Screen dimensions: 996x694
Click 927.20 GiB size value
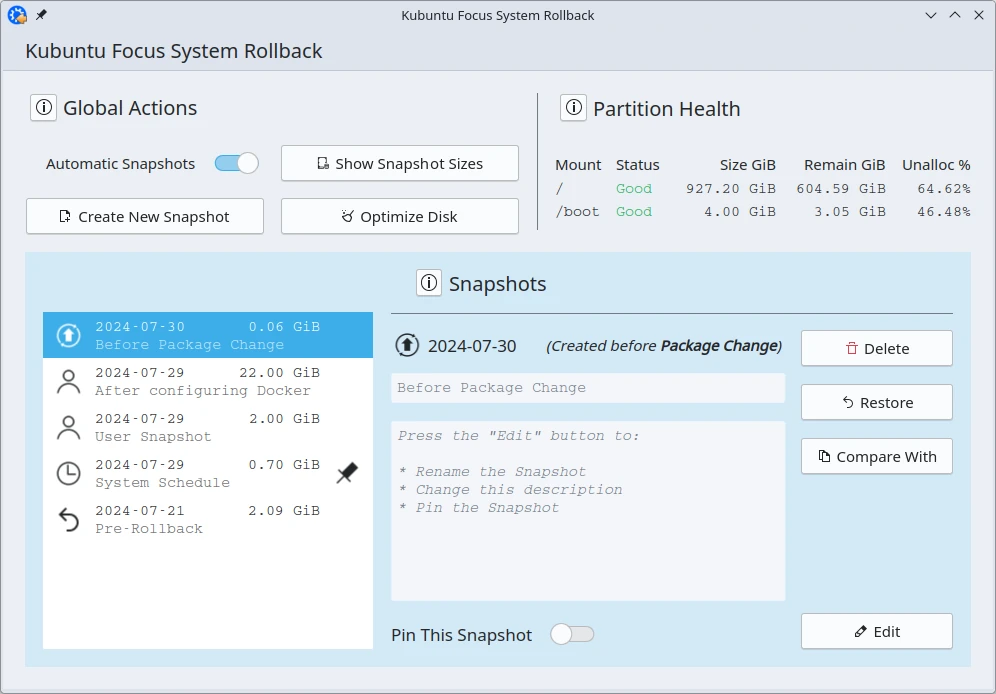(x=730, y=189)
